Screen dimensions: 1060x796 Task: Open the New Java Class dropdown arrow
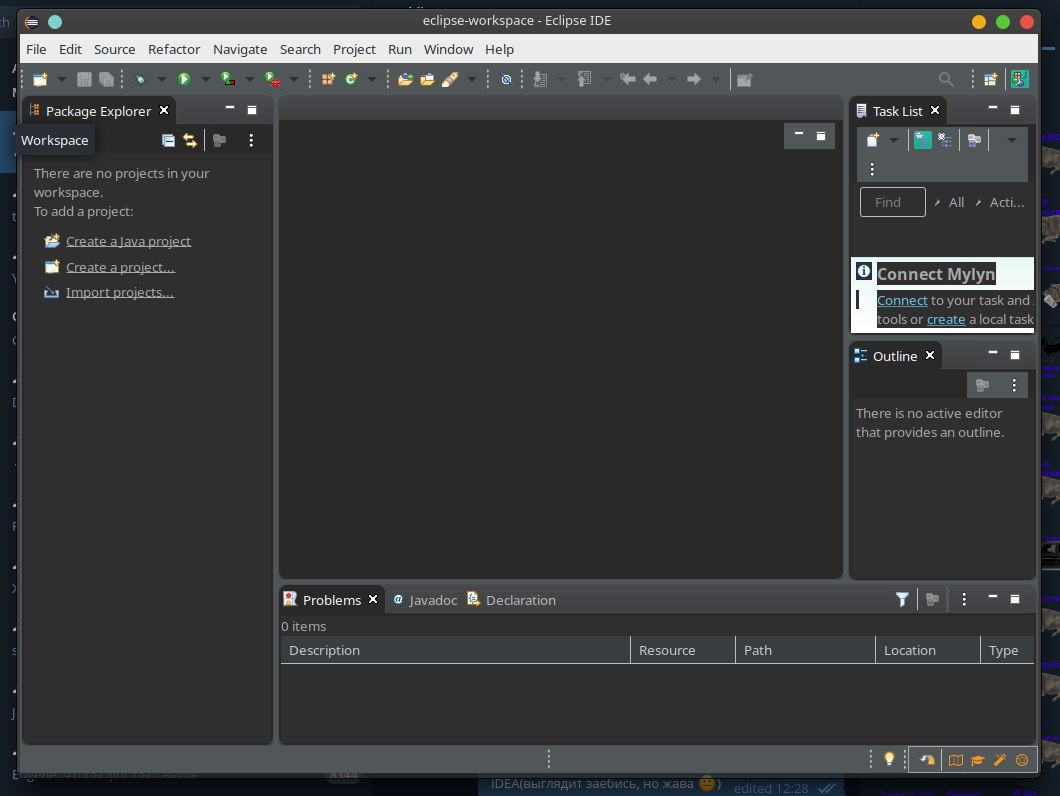pyautogui.click(x=372, y=79)
